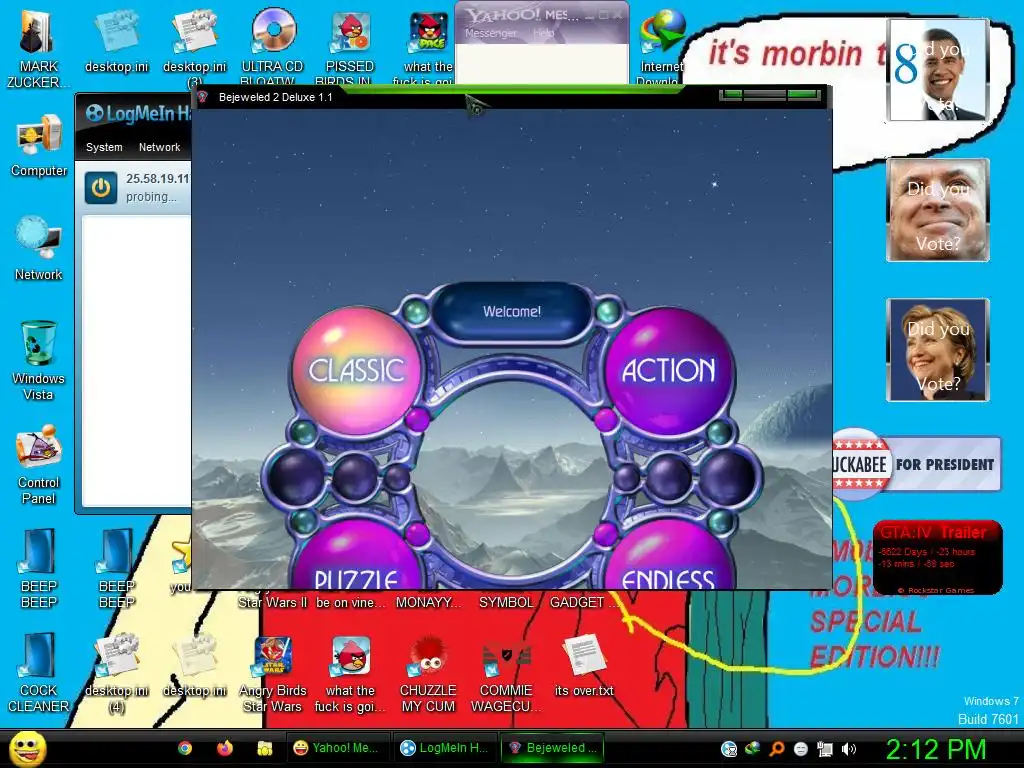Viewport: 1024px width, 768px height.
Task: Click the Welcome! banner in Bejeweled
Action: pyautogui.click(x=512, y=312)
